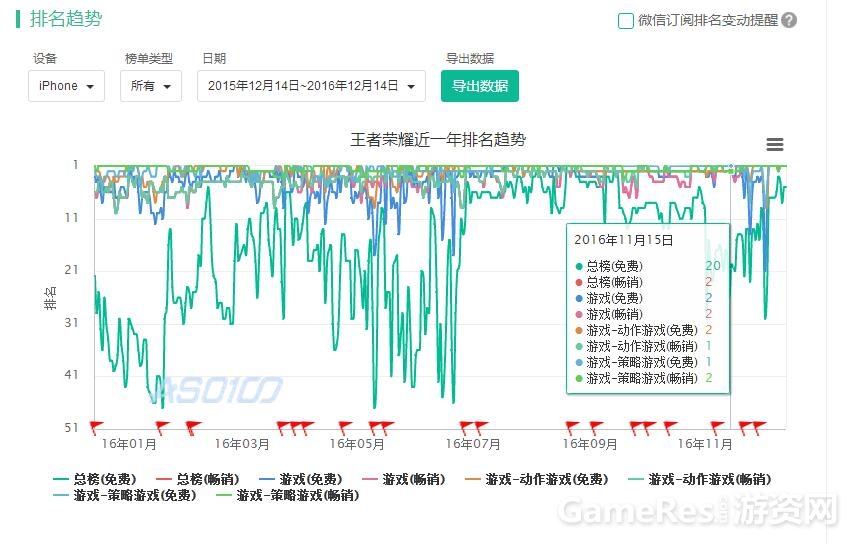Click the 16年05月 axis label
This screenshot has width=863, height=544.
(357, 444)
